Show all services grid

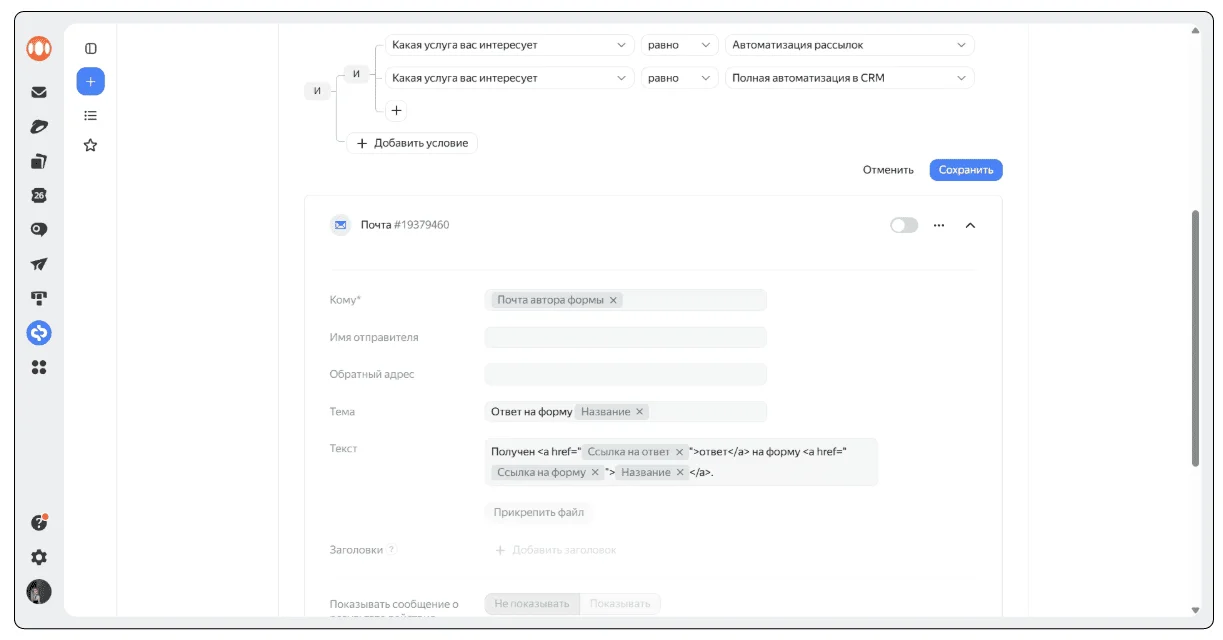39,367
